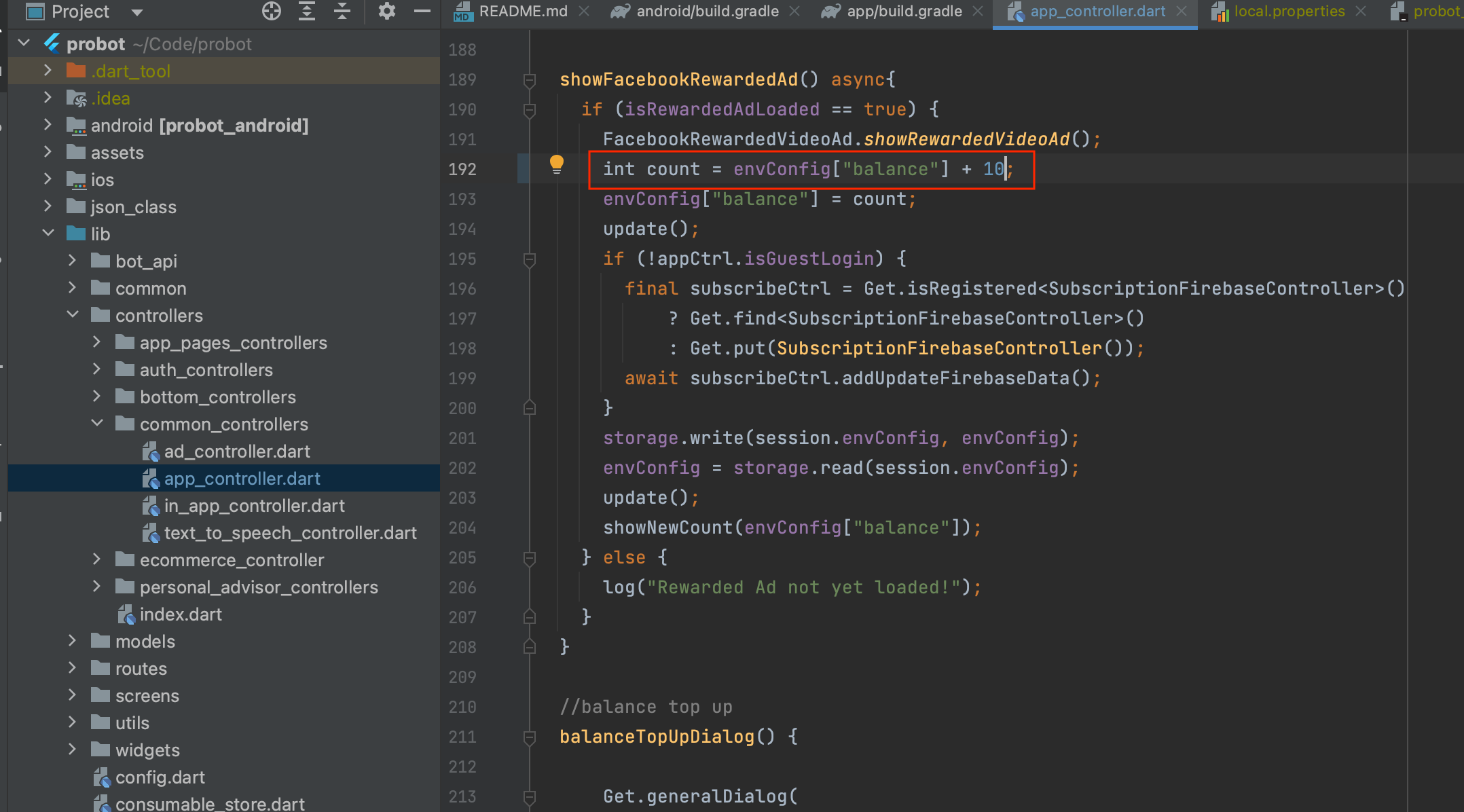Image resolution: width=1464 pixels, height=812 pixels.
Task: Collapse the showFacebookRewardedAd fold at line 189
Action: [529, 79]
